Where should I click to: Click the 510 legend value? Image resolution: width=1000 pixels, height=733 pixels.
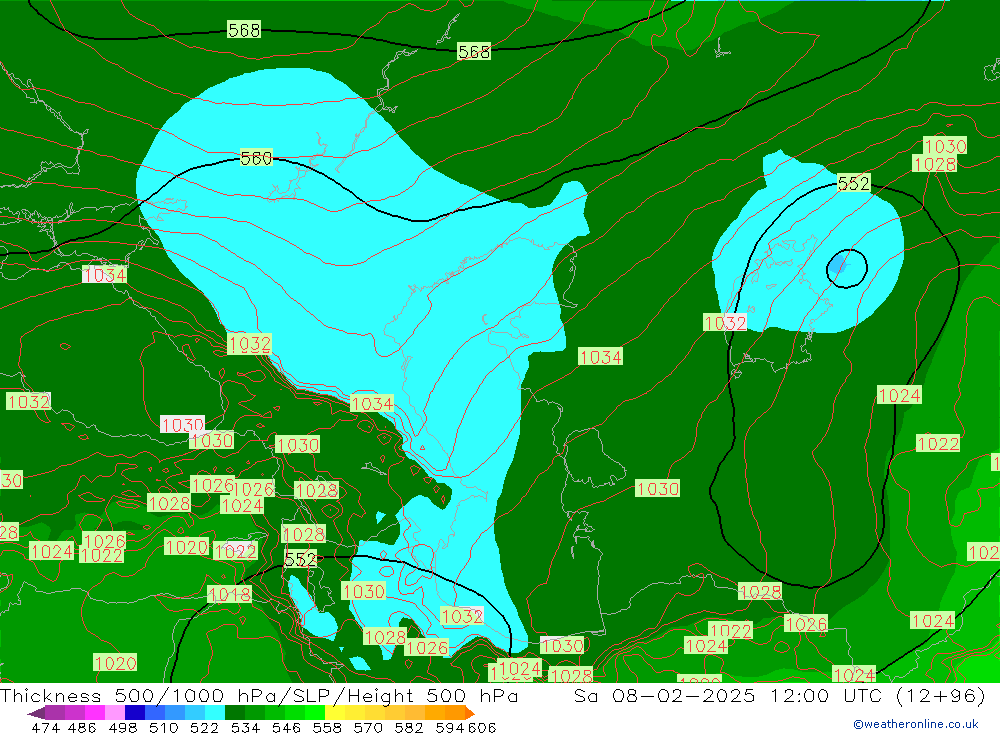pyautogui.click(x=164, y=727)
